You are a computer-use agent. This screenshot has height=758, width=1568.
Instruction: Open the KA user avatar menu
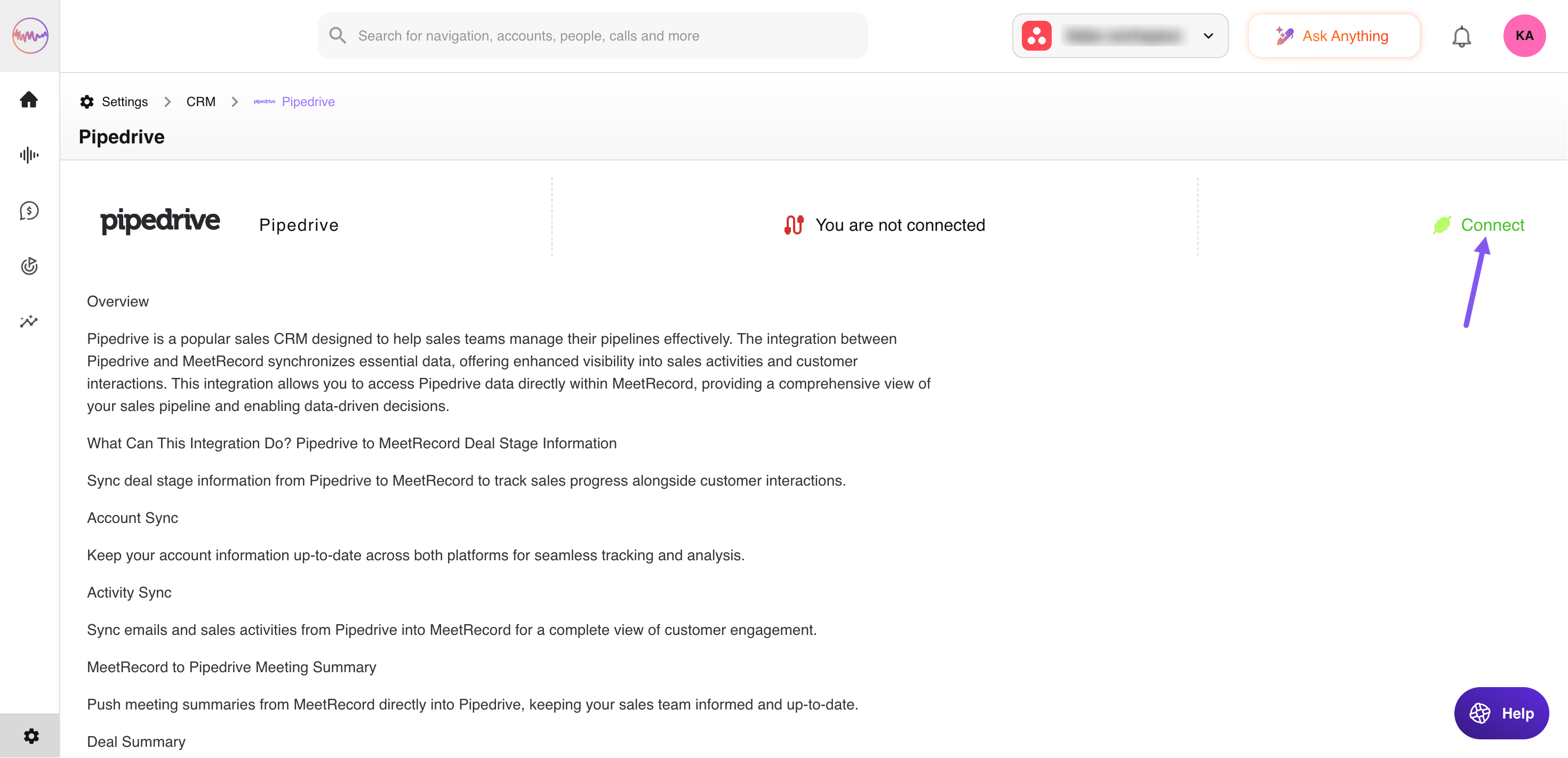(x=1524, y=36)
